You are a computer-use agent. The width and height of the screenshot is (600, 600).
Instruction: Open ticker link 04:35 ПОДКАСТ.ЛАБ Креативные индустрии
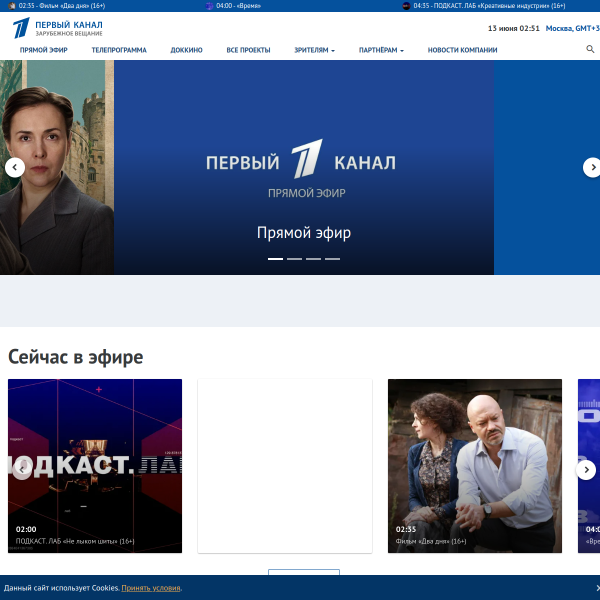[x=489, y=6]
